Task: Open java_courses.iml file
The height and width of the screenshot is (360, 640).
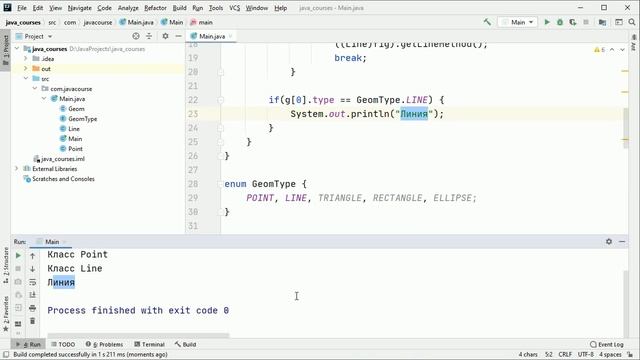Action: click(59, 159)
